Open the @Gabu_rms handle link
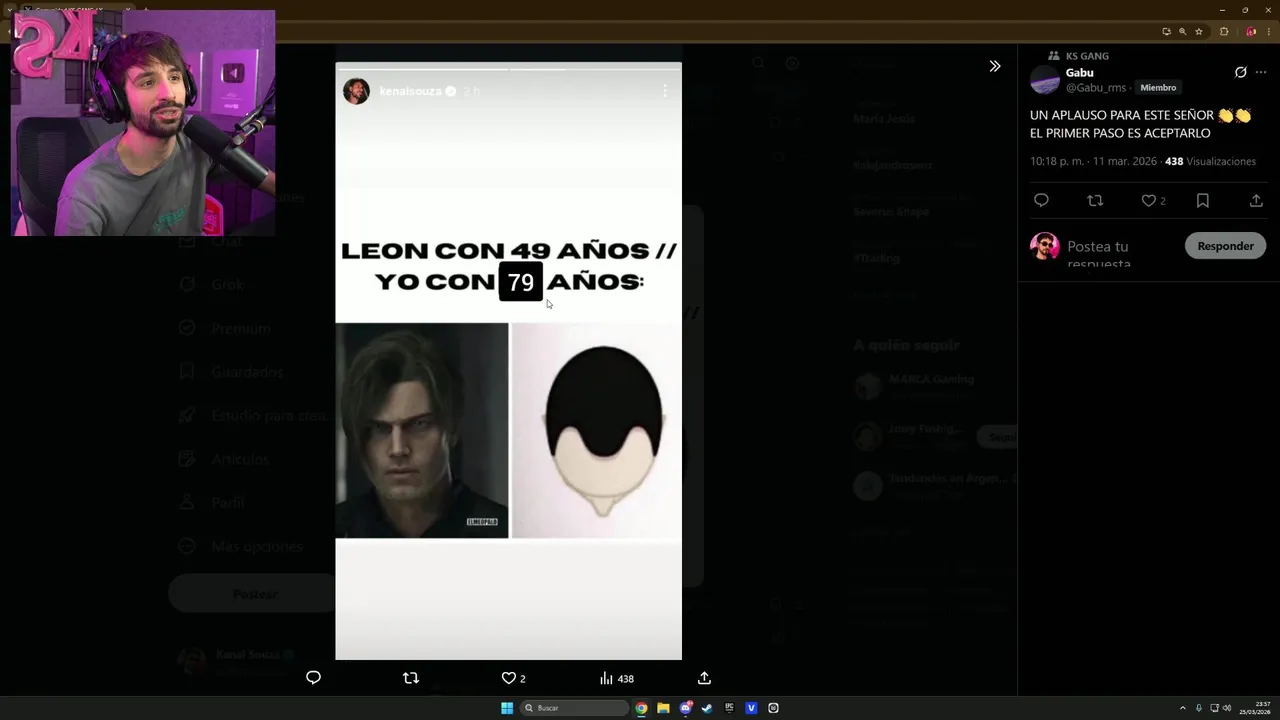Image resolution: width=1280 pixels, height=720 pixels. [x=1096, y=88]
